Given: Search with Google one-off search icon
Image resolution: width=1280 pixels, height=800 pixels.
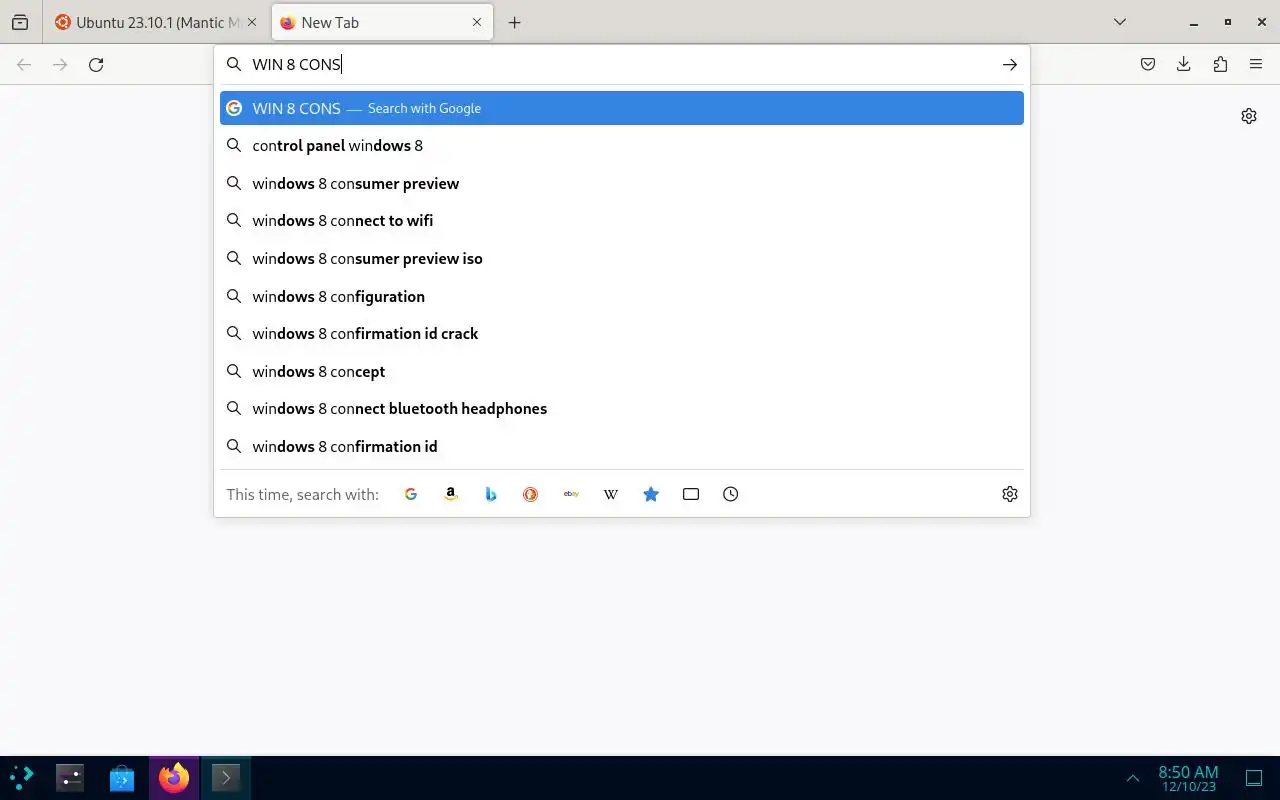Looking at the screenshot, I should 411,494.
